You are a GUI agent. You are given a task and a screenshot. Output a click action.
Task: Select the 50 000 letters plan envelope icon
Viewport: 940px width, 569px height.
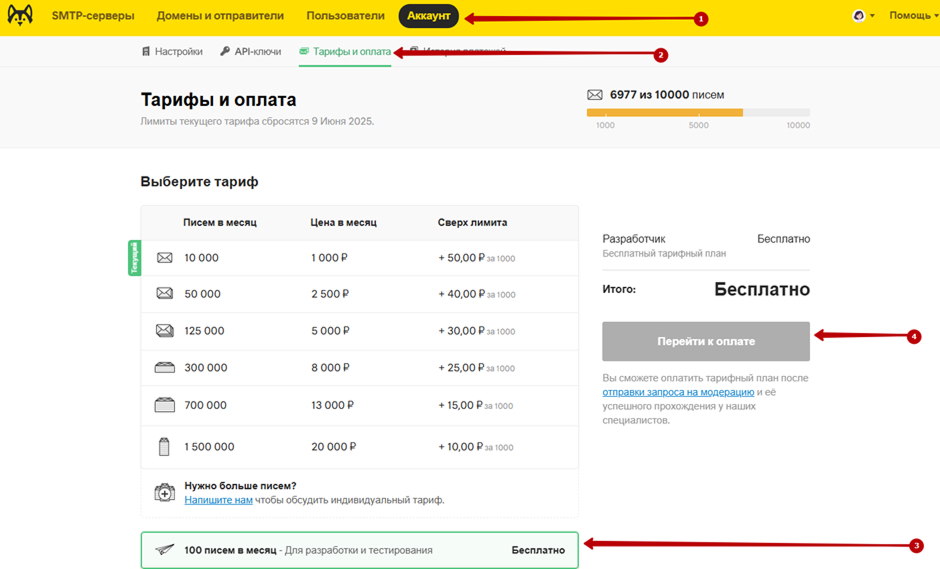point(165,294)
